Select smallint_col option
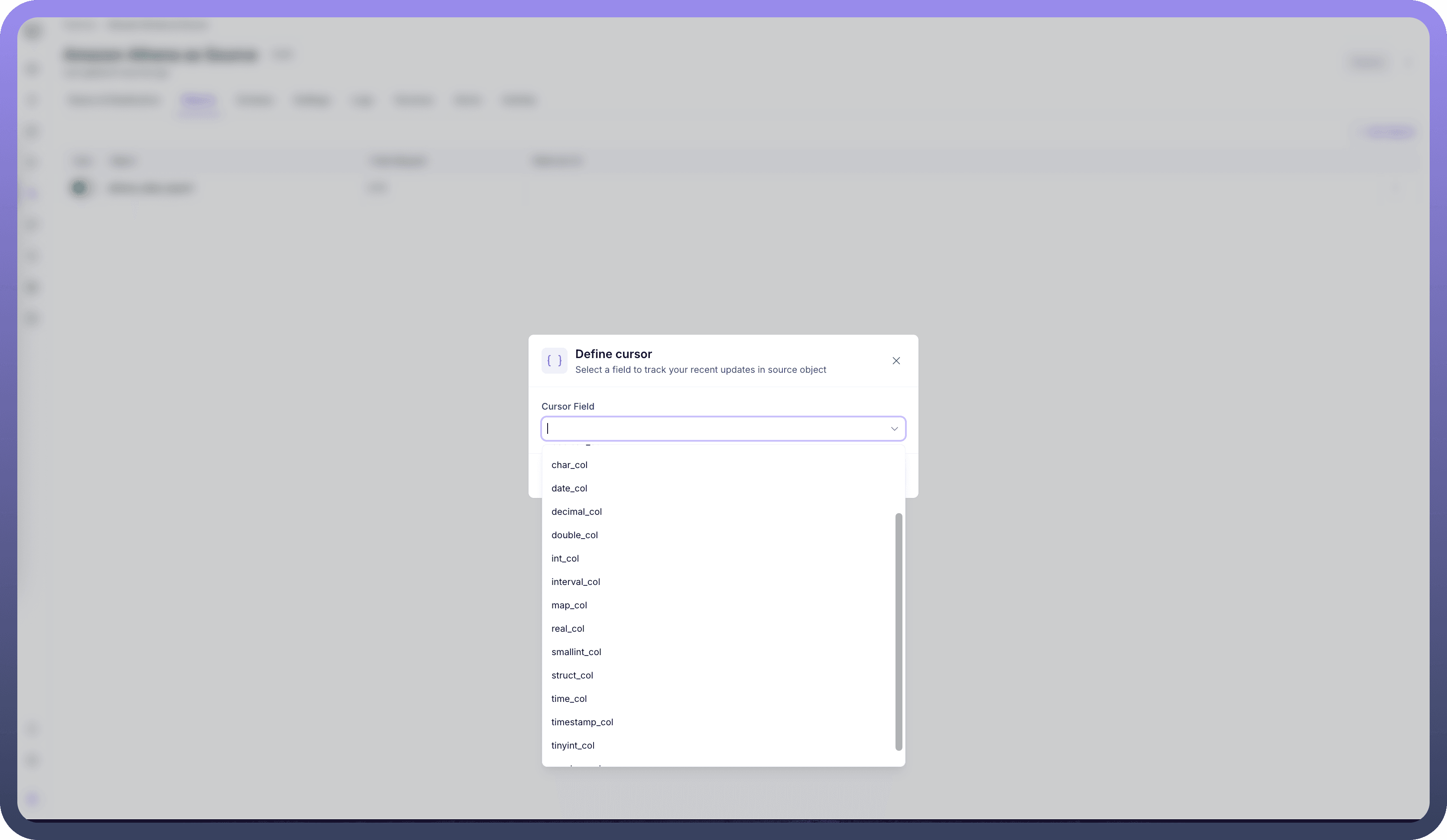1447x840 pixels. point(576,652)
